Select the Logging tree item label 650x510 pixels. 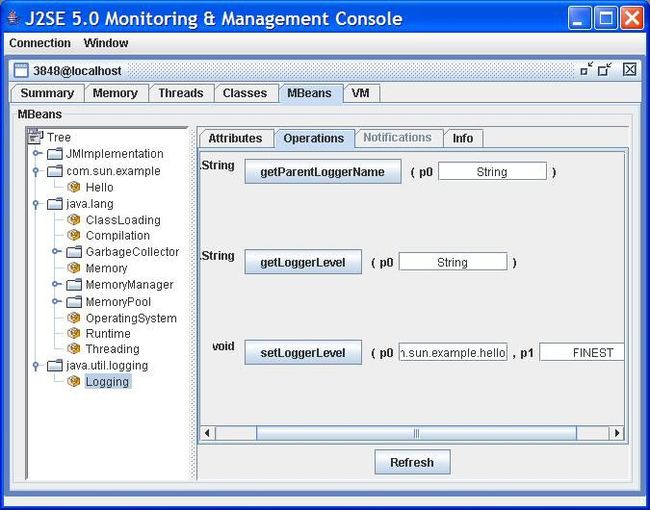[x=107, y=381]
